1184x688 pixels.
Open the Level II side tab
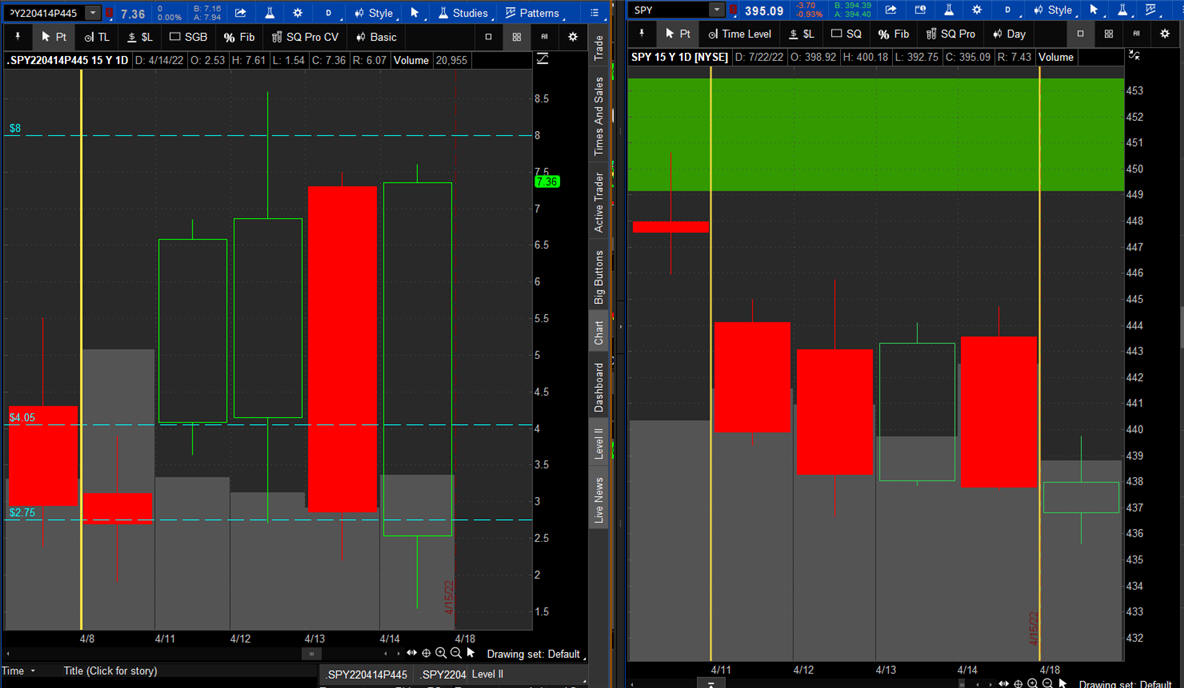point(599,443)
